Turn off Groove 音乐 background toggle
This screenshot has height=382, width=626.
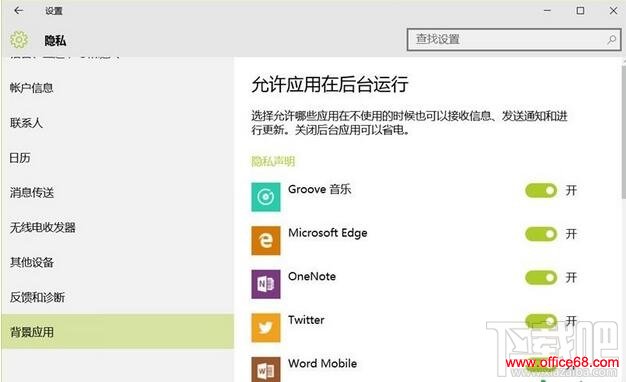pyautogui.click(x=541, y=190)
